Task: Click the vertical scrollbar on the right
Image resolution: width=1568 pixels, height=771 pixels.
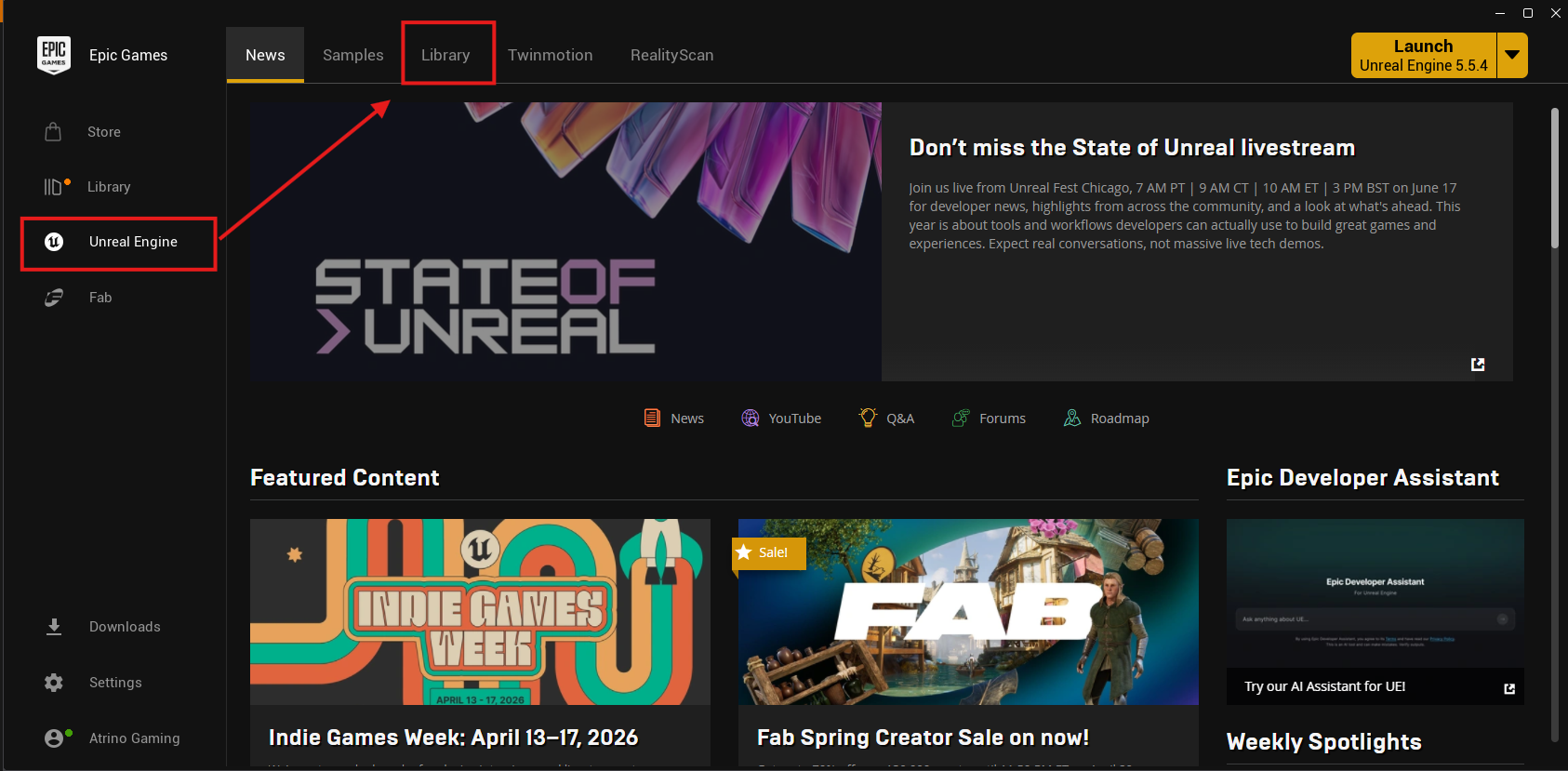Action: point(1555,179)
